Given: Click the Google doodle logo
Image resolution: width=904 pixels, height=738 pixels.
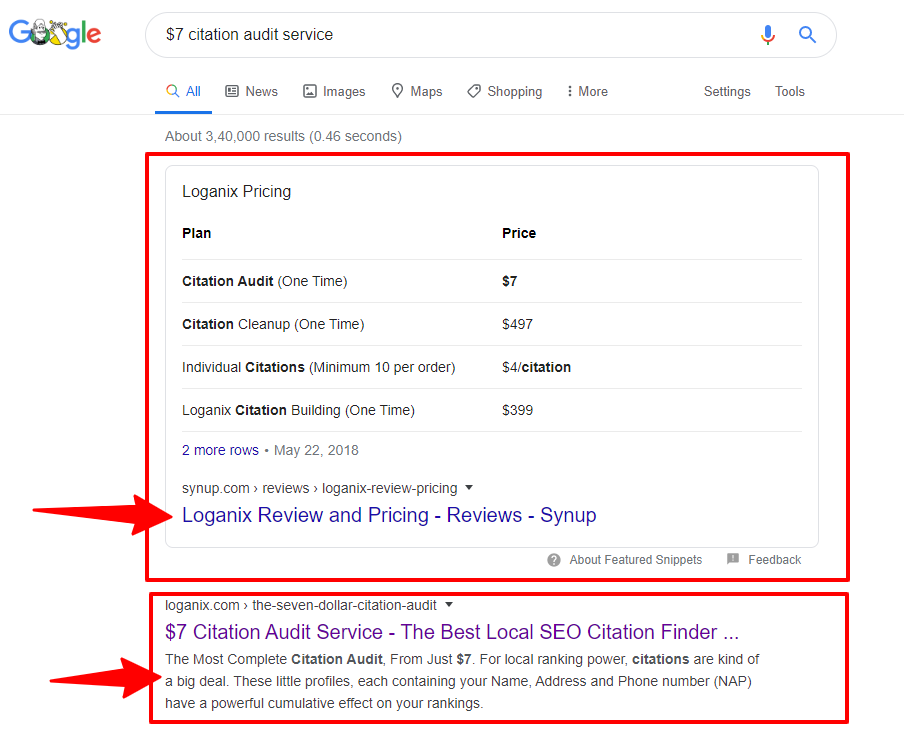Looking at the screenshot, I should pyautogui.click(x=55, y=33).
